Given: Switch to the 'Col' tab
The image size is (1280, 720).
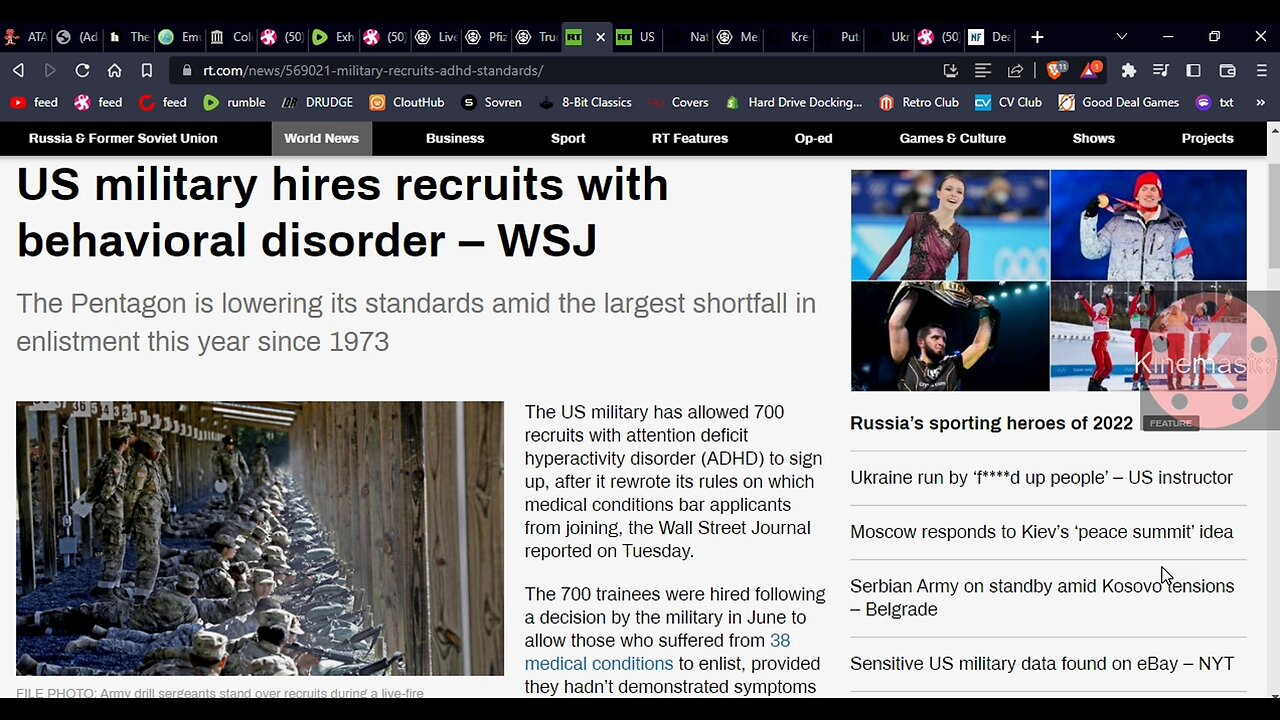Looking at the screenshot, I should click(231, 37).
